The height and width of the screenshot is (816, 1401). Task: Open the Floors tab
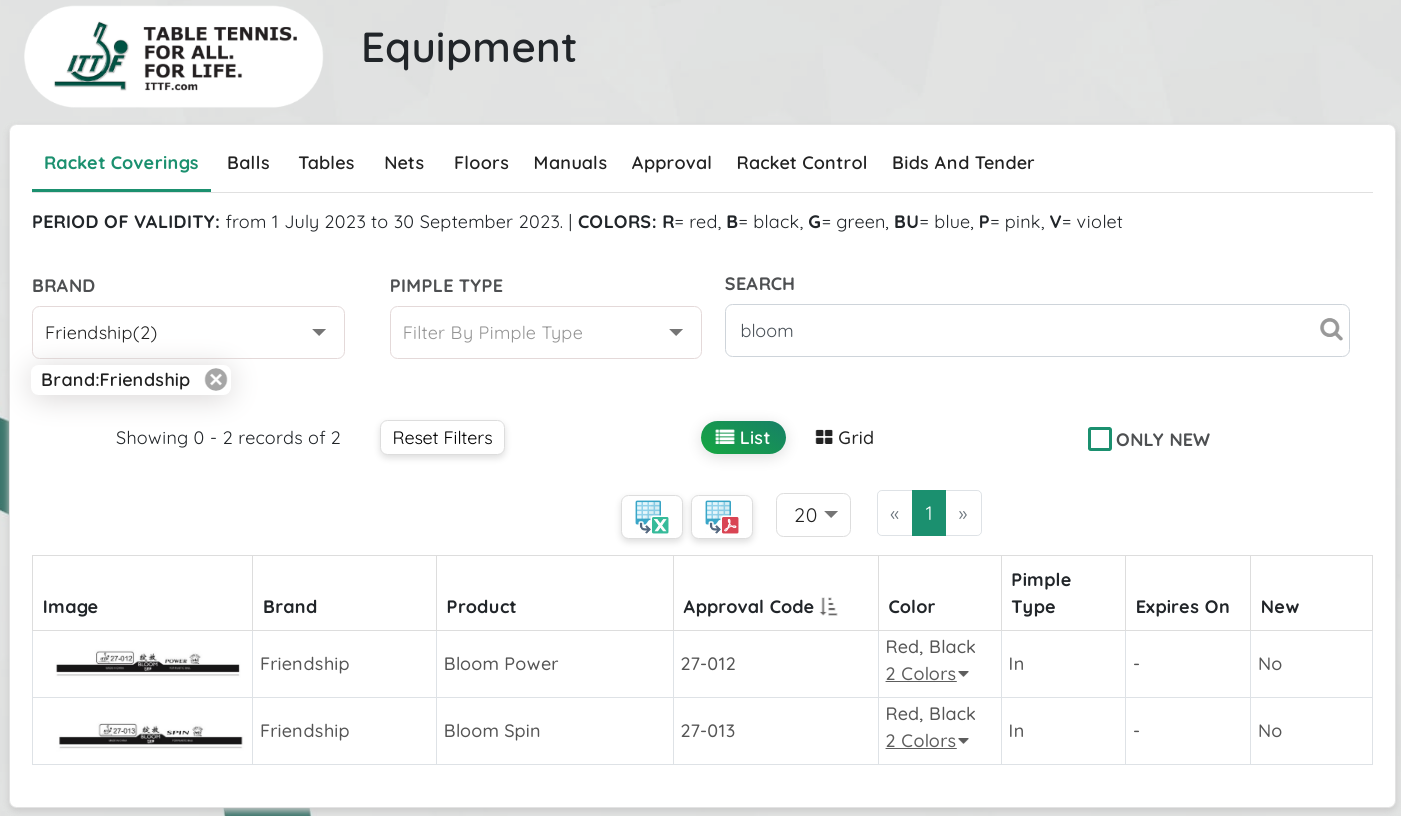[481, 163]
